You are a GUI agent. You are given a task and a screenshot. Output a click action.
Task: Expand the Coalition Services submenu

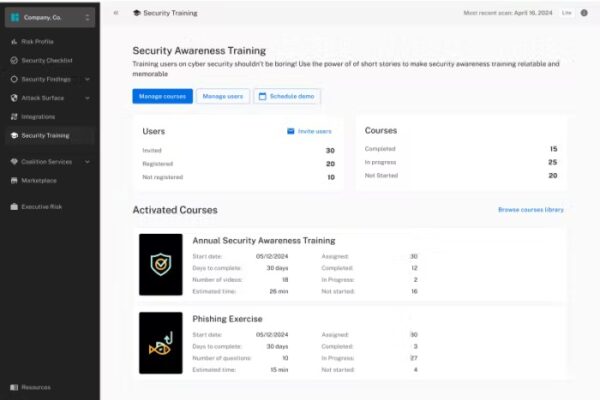87,161
